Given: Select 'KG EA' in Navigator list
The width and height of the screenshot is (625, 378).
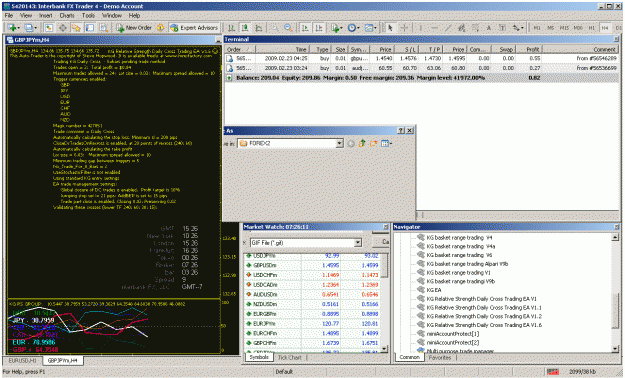Looking at the screenshot, I should click(x=434, y=290).
